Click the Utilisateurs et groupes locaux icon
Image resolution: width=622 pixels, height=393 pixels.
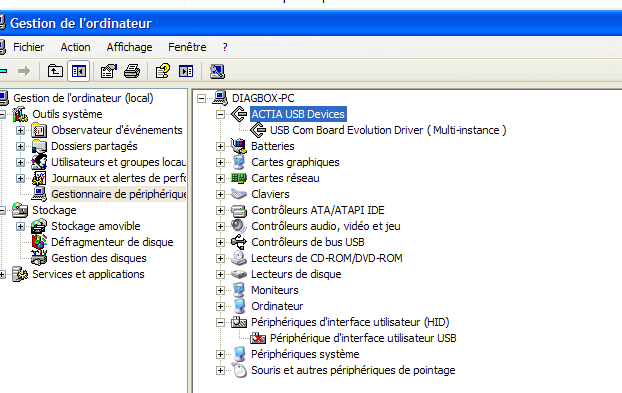point(39,162)
